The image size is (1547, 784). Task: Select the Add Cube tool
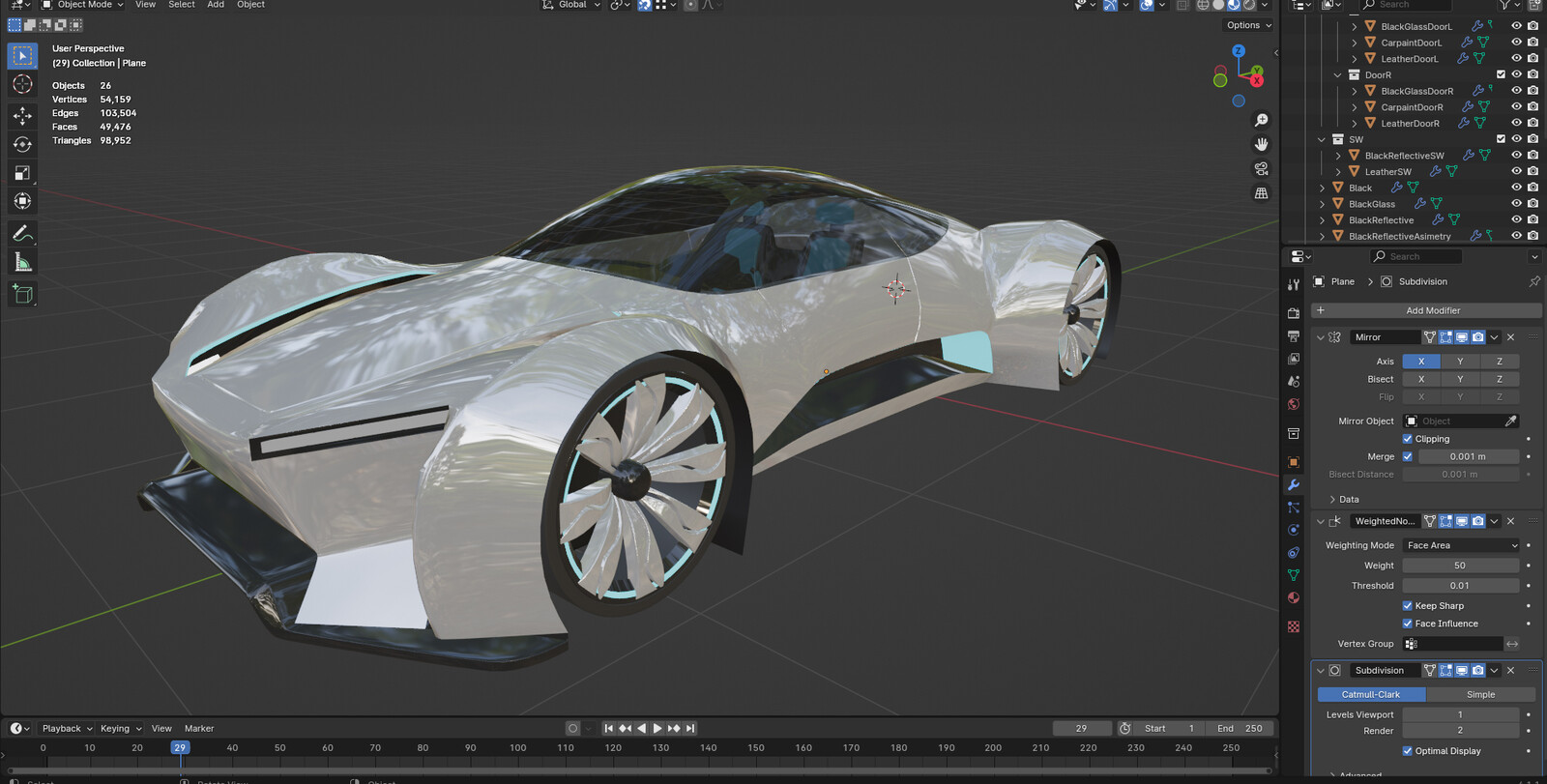[22, 294]
